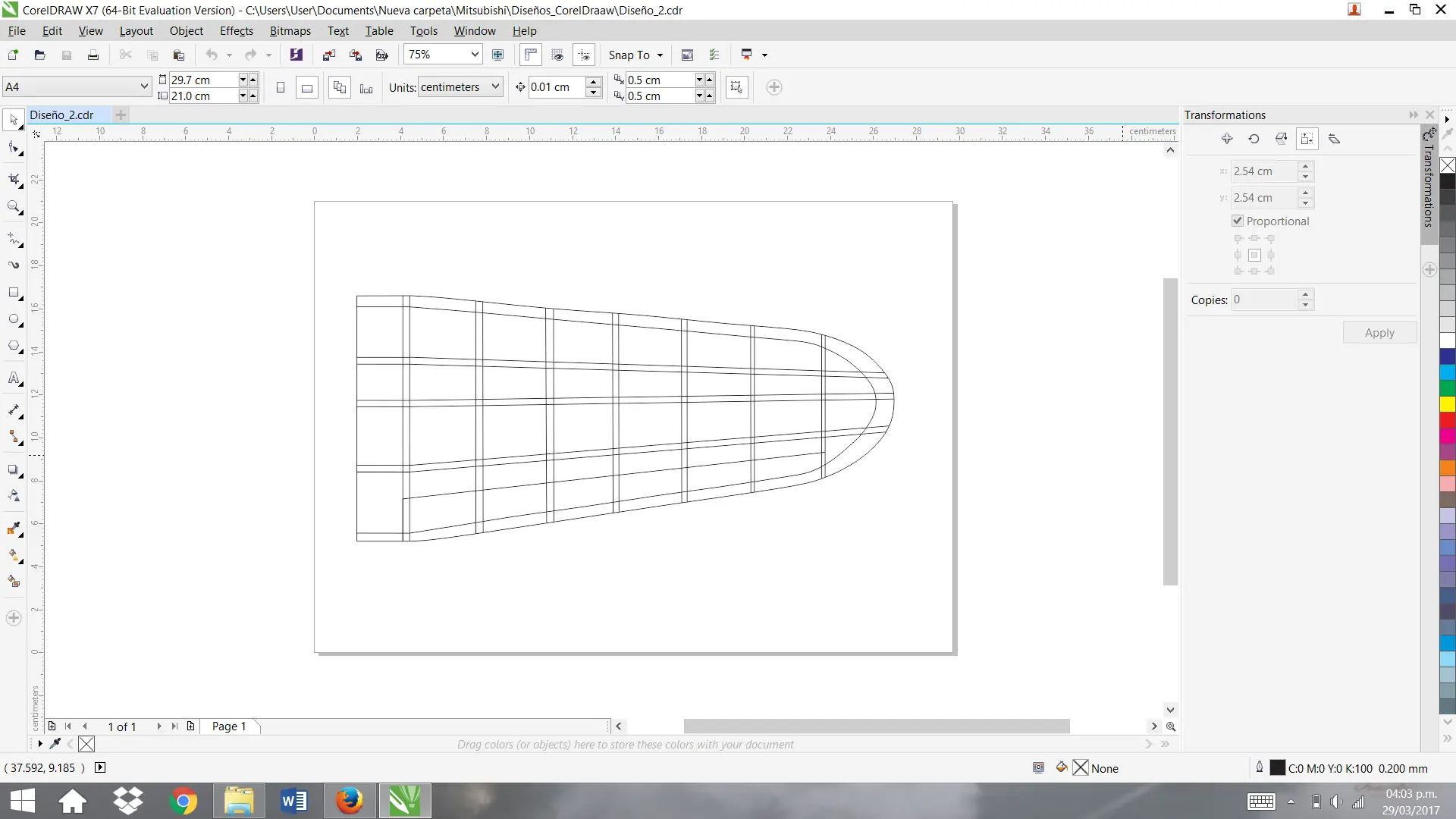The image size is (1456, 819).
Task: Set page orientation to Portrait
Action: click(x=280, y=87)
